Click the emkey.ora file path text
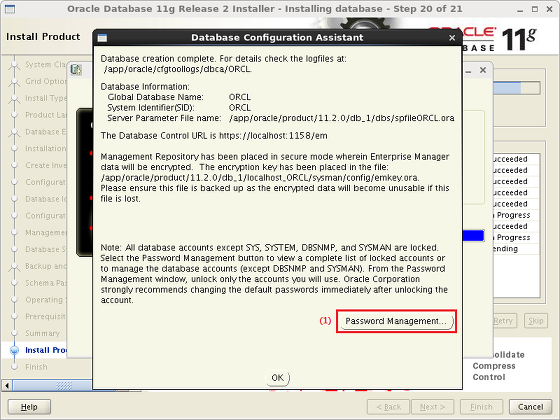Image resolution: width=560 pixels, height=420 pixels. click(x=260, y=178)
